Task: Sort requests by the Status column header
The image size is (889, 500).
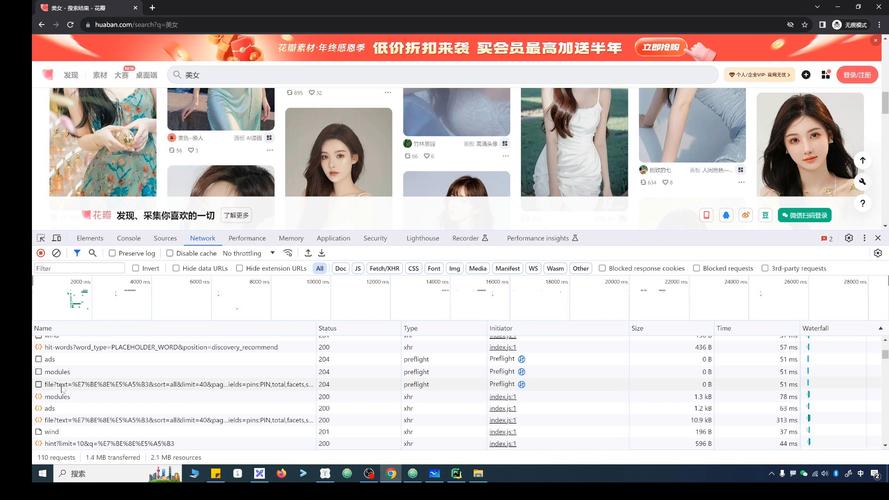Action: coord(328,328)
